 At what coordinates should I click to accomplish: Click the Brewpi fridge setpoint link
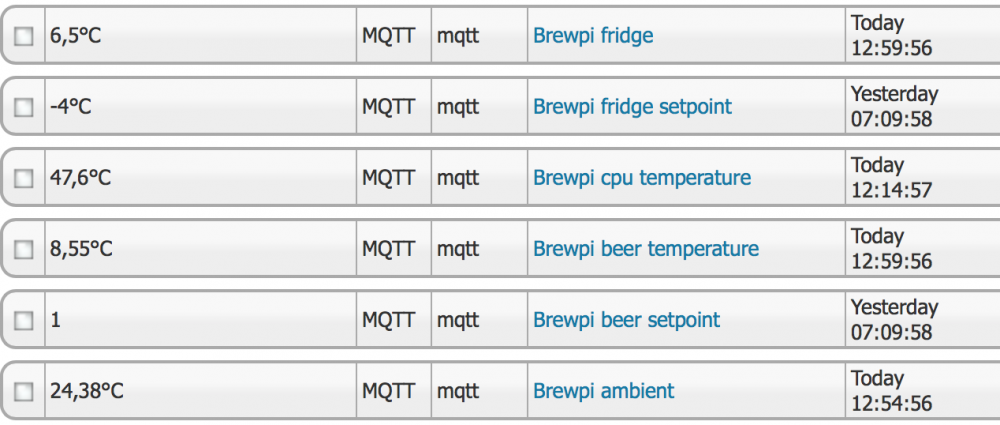(632, 107)
